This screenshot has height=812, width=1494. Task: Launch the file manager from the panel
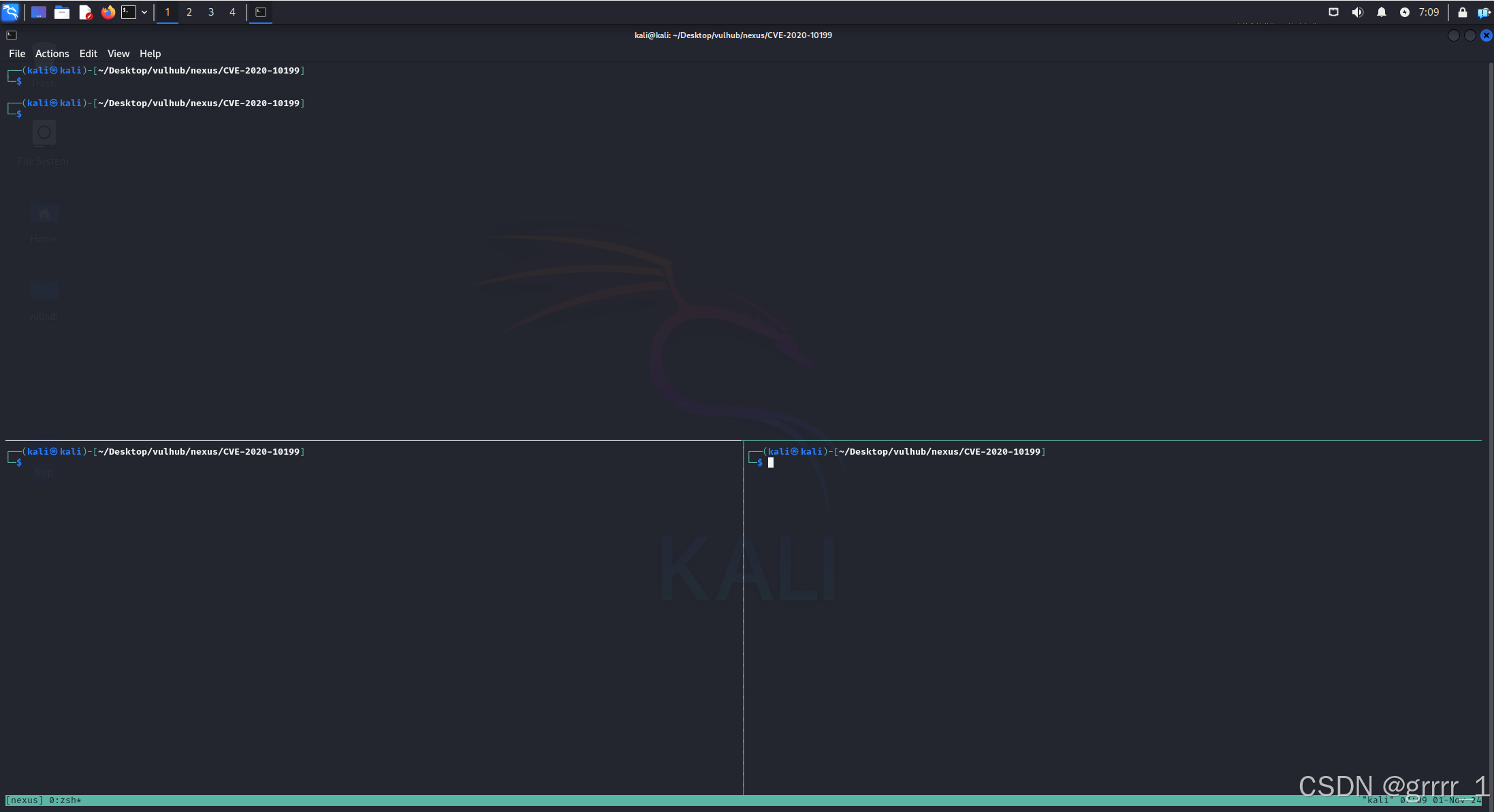click(x=62, y=12)
